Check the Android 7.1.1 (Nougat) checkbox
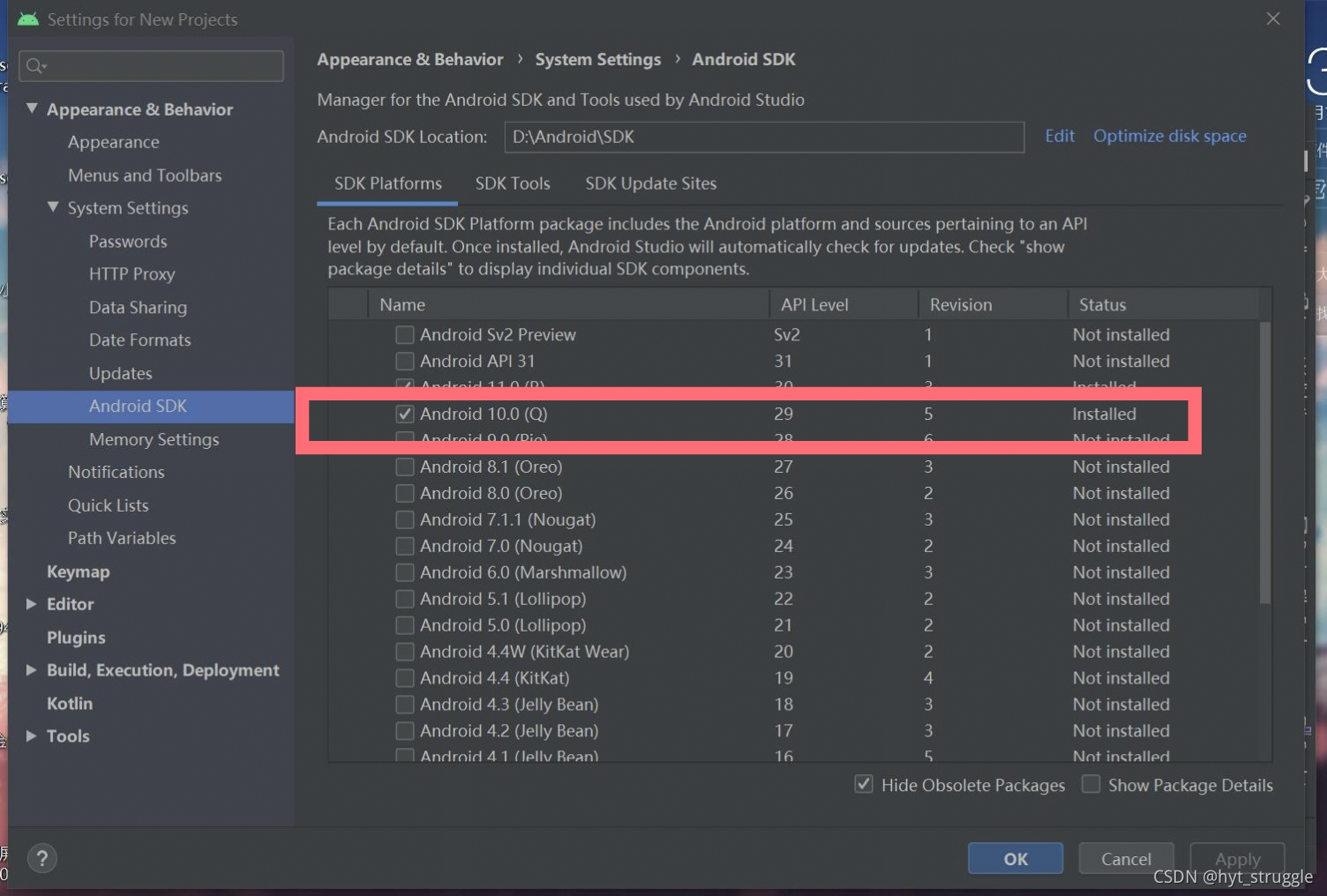Viewport: 1327px width, 896px height. 405,519
